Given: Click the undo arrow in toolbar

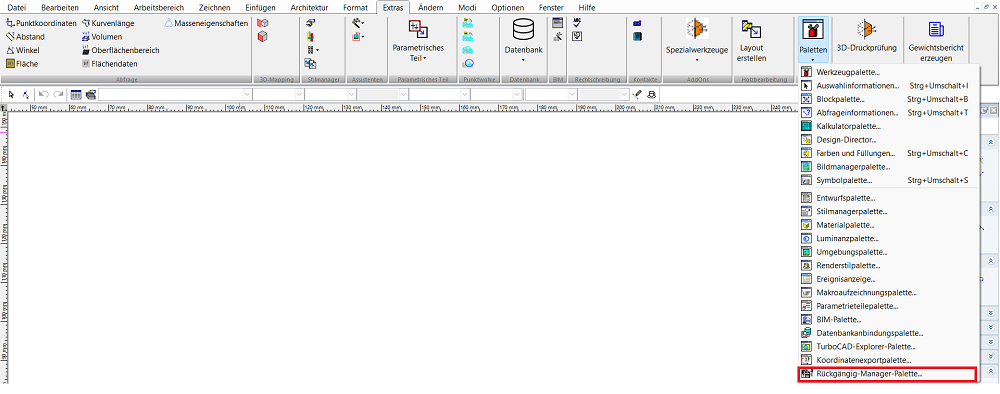Looking at the screenshot, I should tap(44, 94).
